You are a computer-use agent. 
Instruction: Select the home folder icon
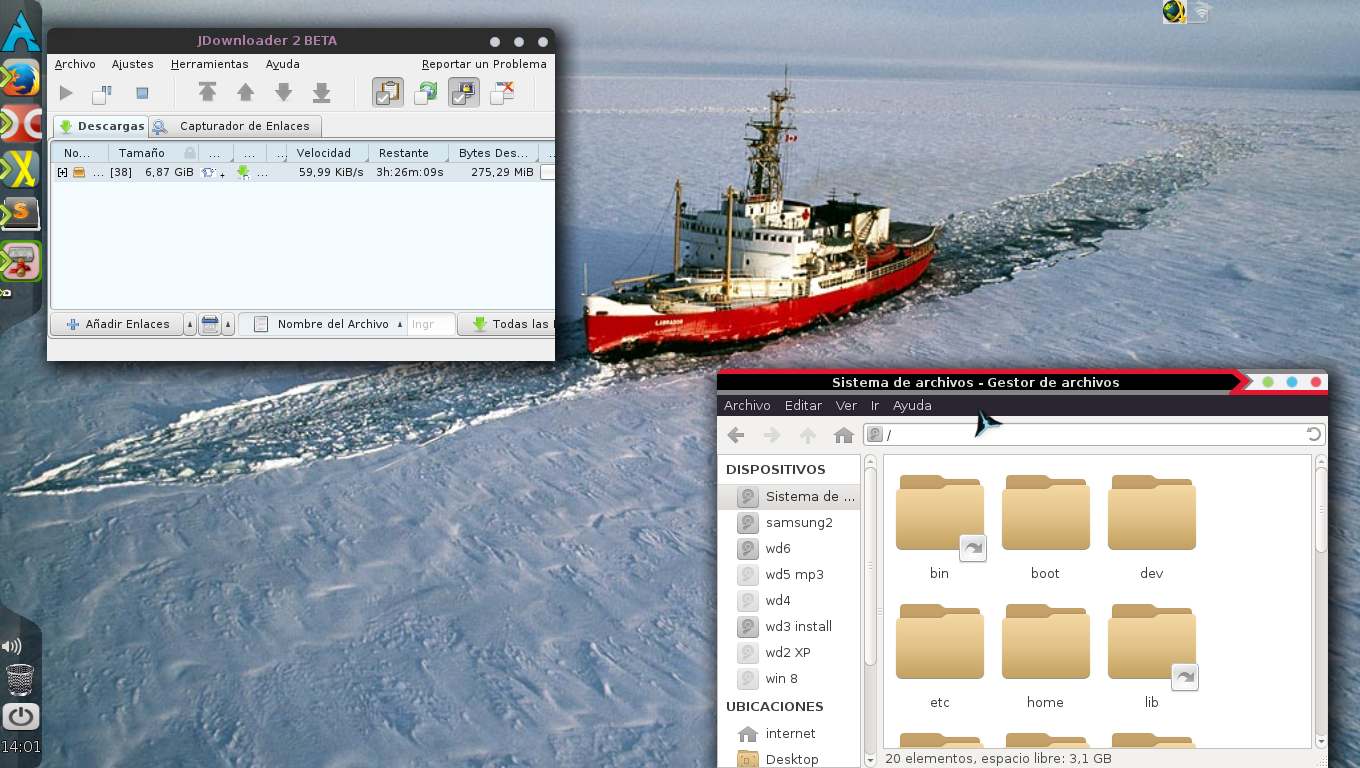[x=1045, y=642]
